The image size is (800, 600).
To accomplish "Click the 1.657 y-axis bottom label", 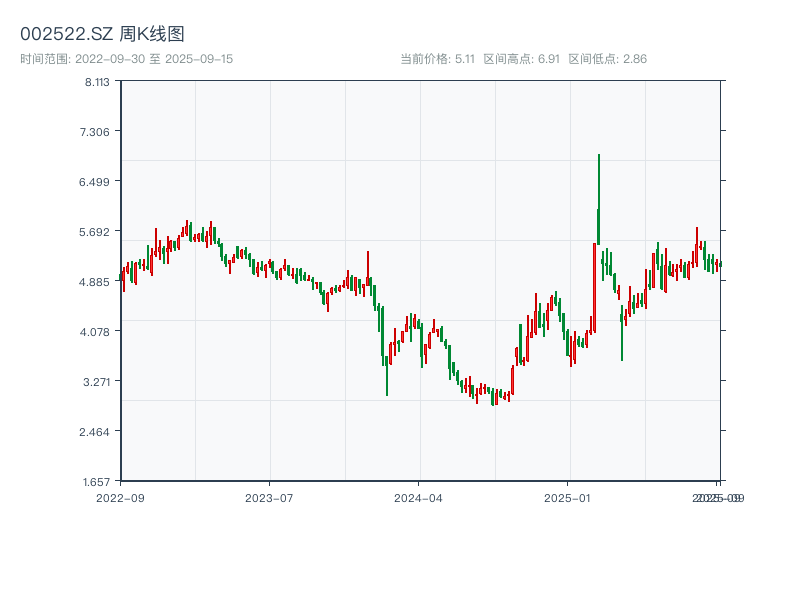I will (x=97, y=482).
